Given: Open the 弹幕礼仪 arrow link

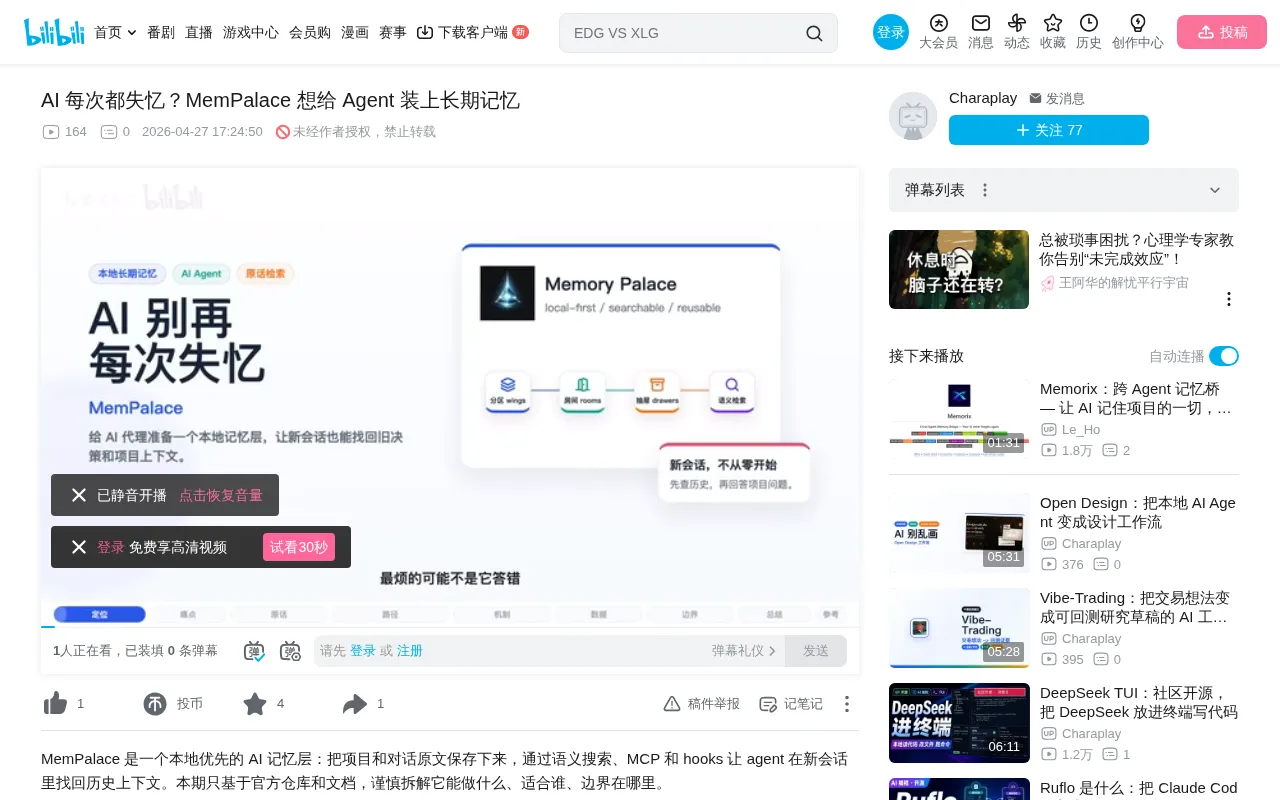Looking at the screenshot, I should pos(744,651).
